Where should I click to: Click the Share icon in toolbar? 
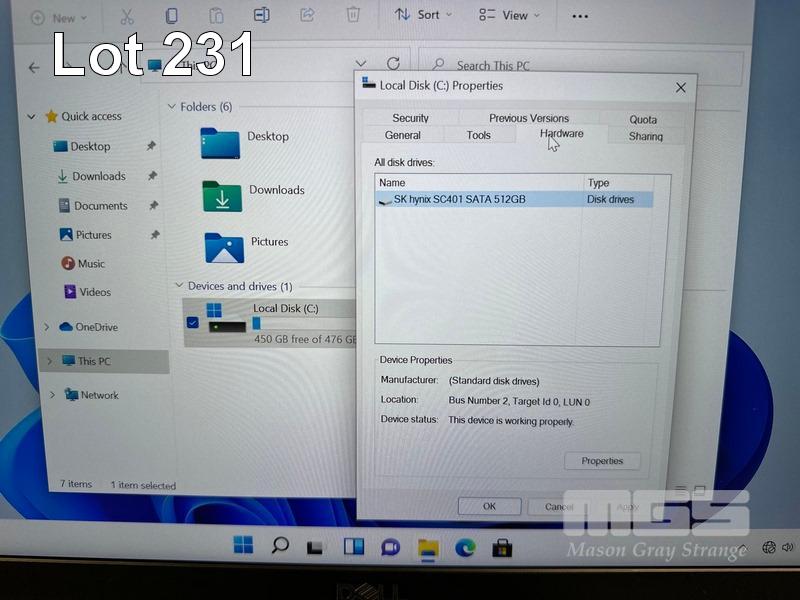coord(307,15)
